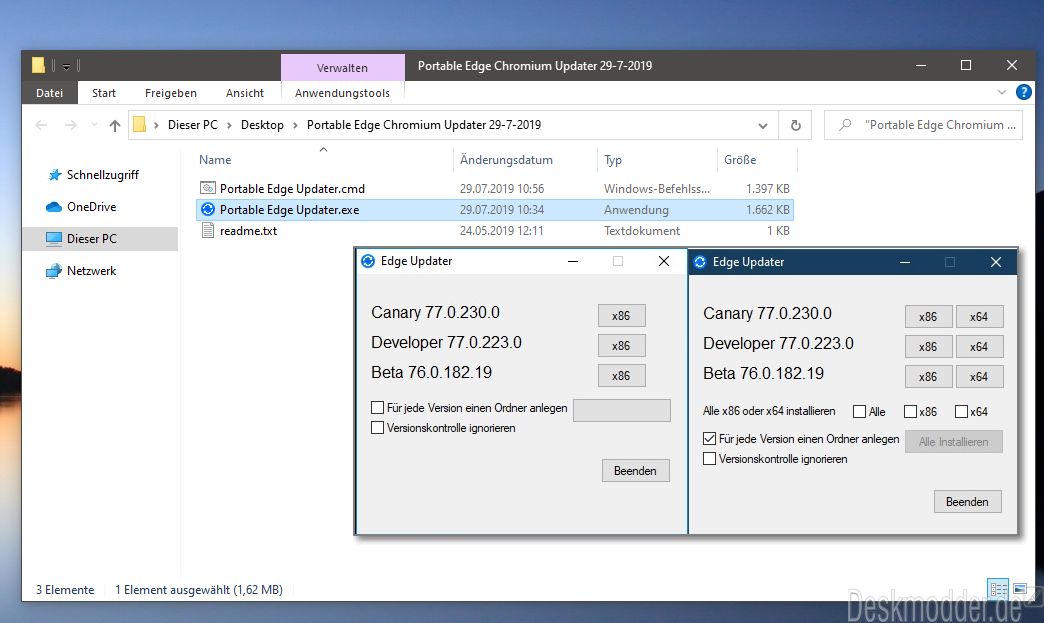Click Beta x86 in the left window
Screen dimensions: 1044x623
click(621, 375)
